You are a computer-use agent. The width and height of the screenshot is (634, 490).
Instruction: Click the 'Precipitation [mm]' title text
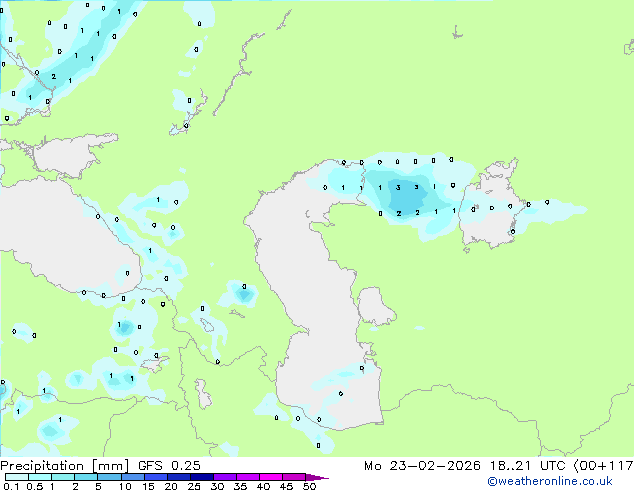coord(64,466)
